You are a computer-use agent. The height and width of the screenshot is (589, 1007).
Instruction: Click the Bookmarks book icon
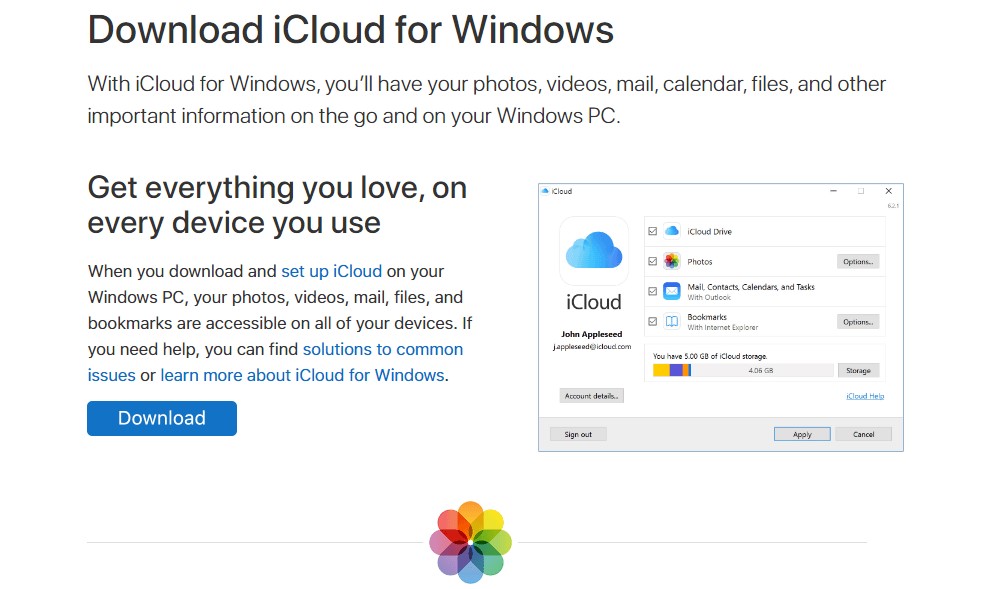coord(672,321)
